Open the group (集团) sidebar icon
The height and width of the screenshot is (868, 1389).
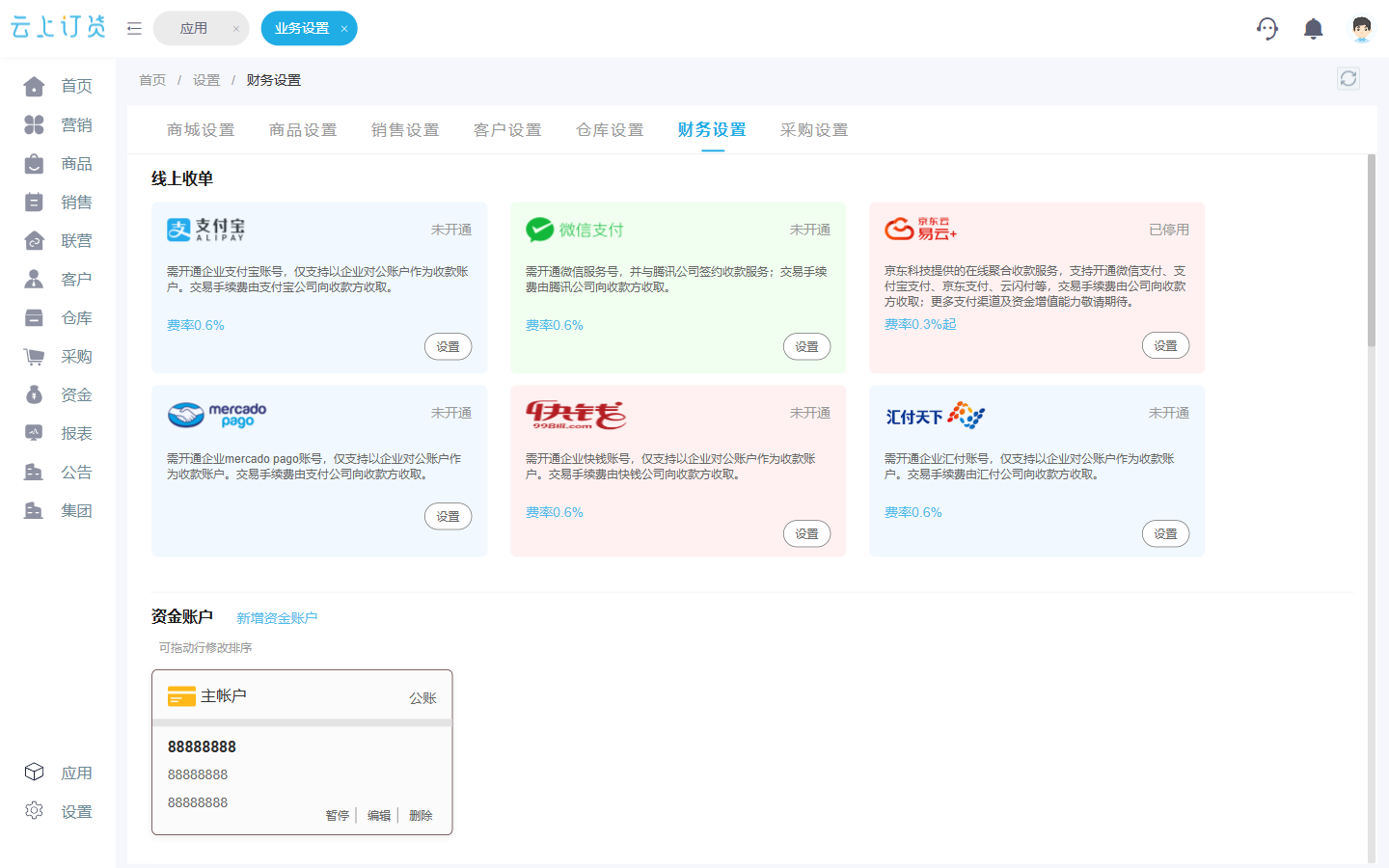[34, 510]
